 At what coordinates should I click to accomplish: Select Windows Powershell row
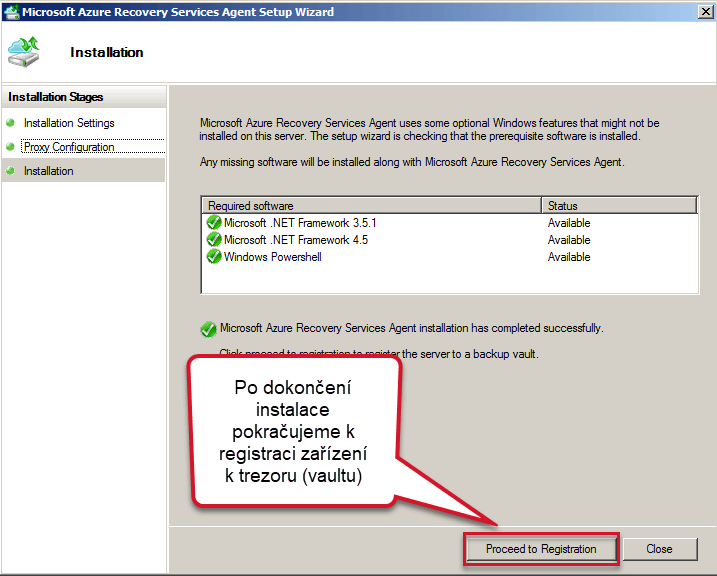(450, 256)
